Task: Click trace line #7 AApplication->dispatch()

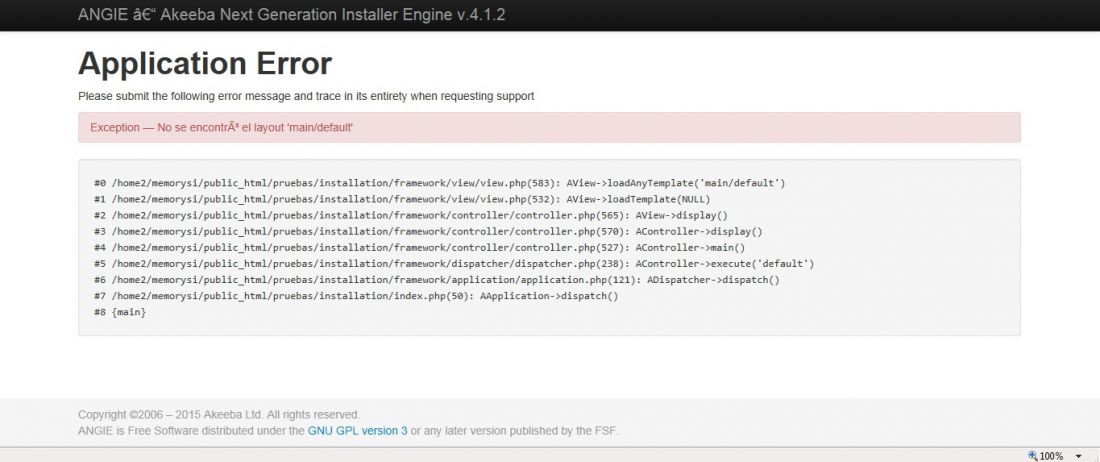Action: click(356, 296)
